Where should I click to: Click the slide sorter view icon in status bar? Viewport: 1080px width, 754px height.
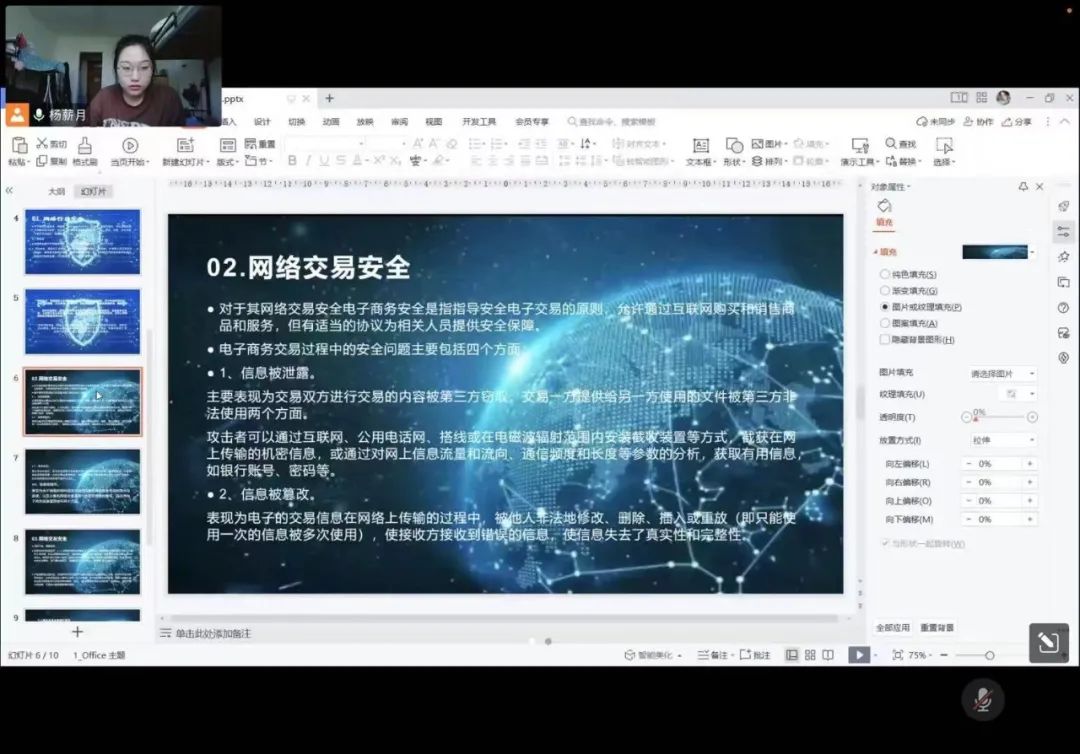[x=810, y=655]
